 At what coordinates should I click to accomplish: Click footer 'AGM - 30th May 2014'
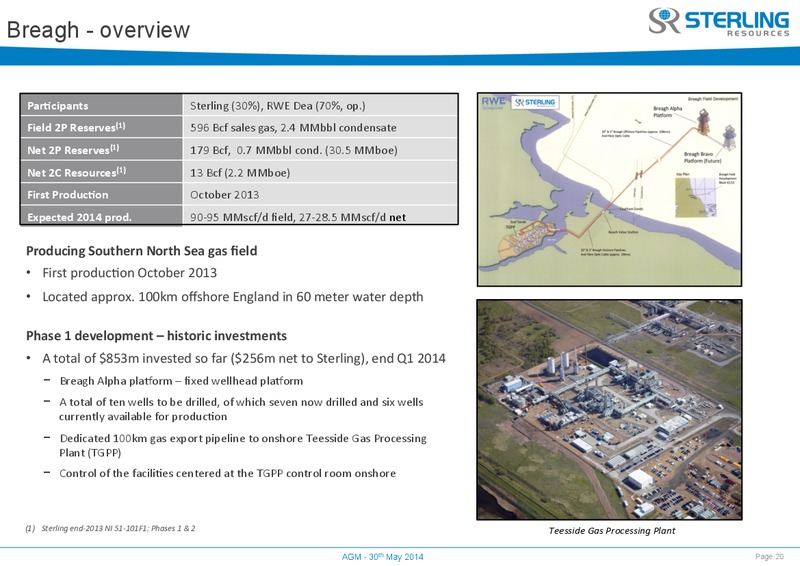click(383, 557)
